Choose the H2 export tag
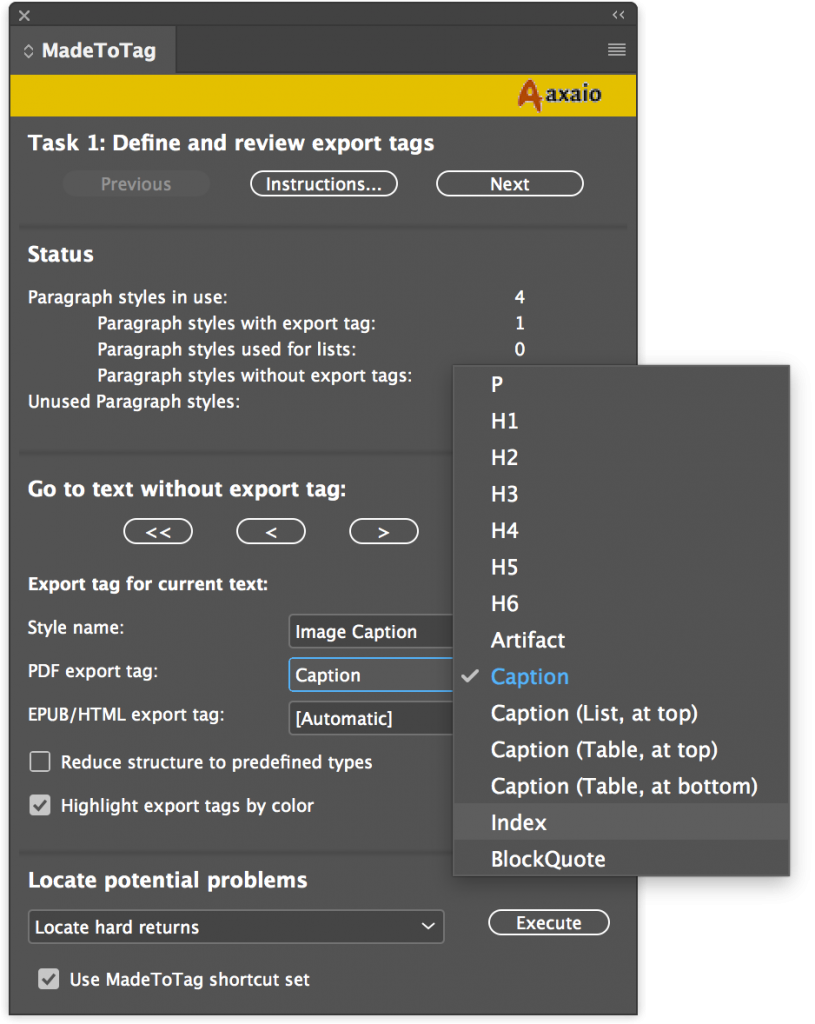Viewport: 815px width, 1024px height. coord(622,457)
